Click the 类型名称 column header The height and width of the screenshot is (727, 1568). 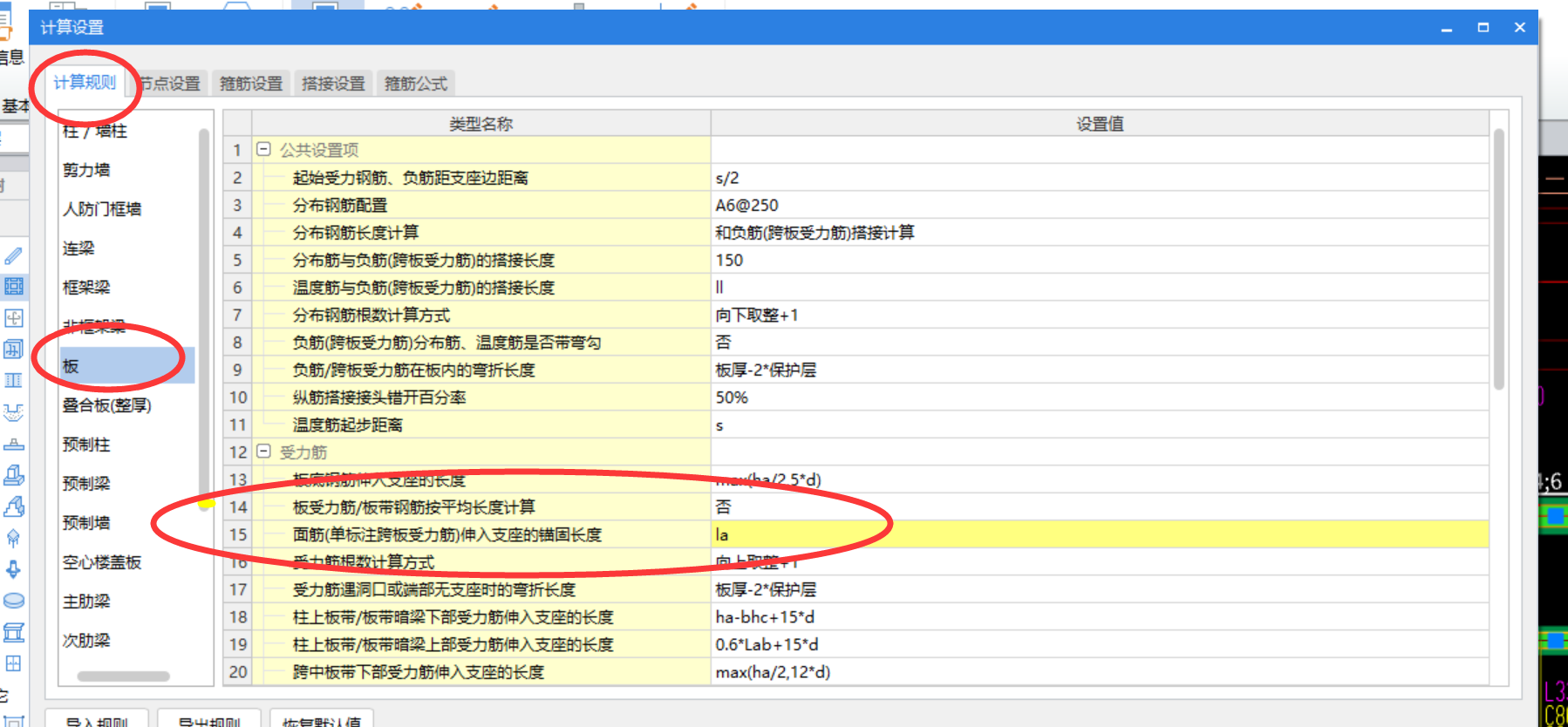pos(481,124)
